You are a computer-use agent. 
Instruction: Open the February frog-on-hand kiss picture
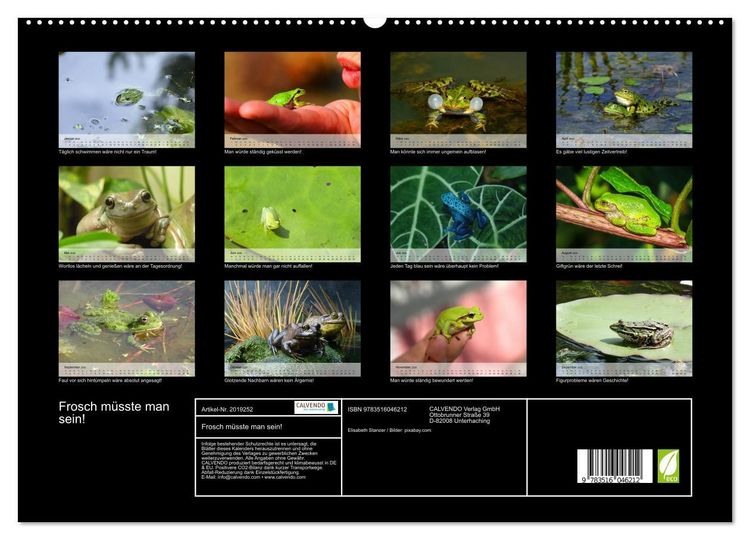click(x=292, y=99)
